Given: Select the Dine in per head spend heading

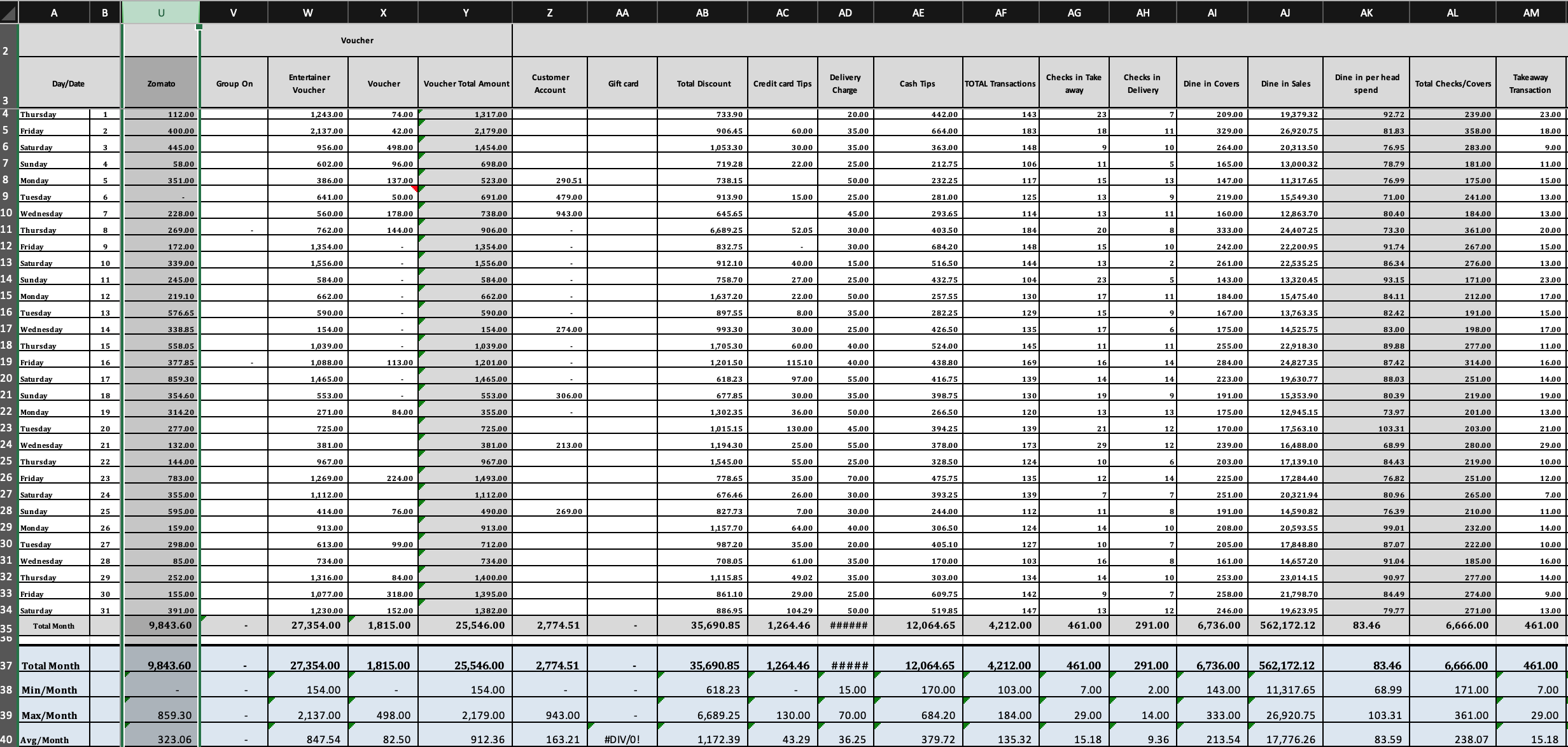Looking at the screenshot, I should 1366,83.
